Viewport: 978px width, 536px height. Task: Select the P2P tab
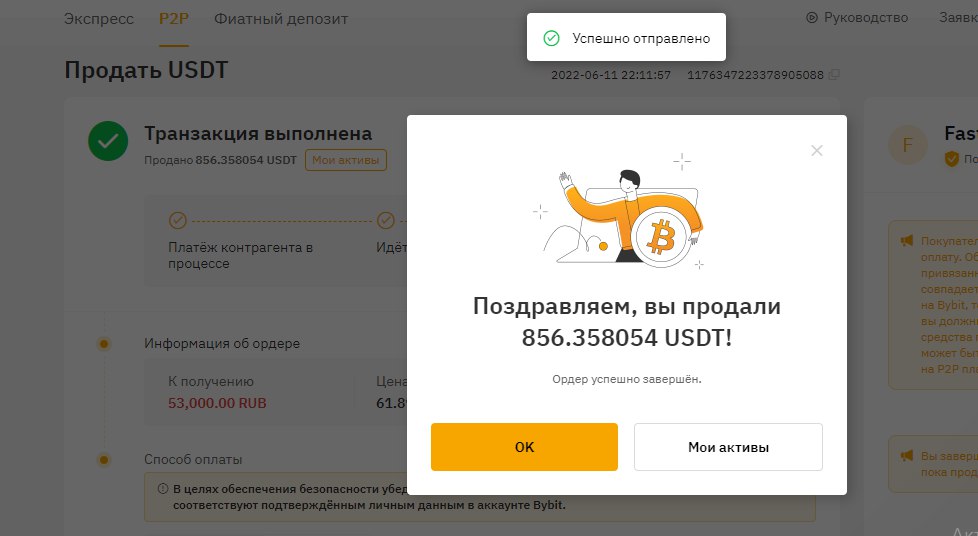click(173, 19)
